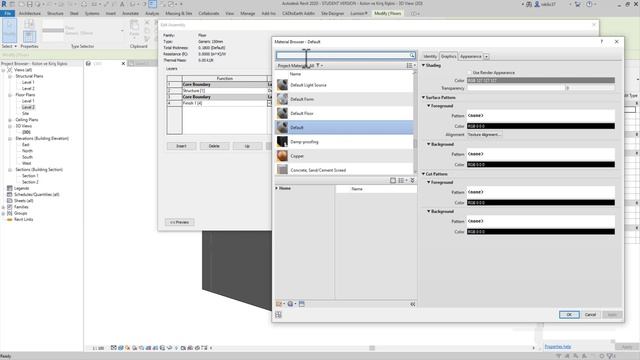The image size is (640, 360).
Task: Collapse library panel with double-chevron icon
Action: tap(413, 180)
